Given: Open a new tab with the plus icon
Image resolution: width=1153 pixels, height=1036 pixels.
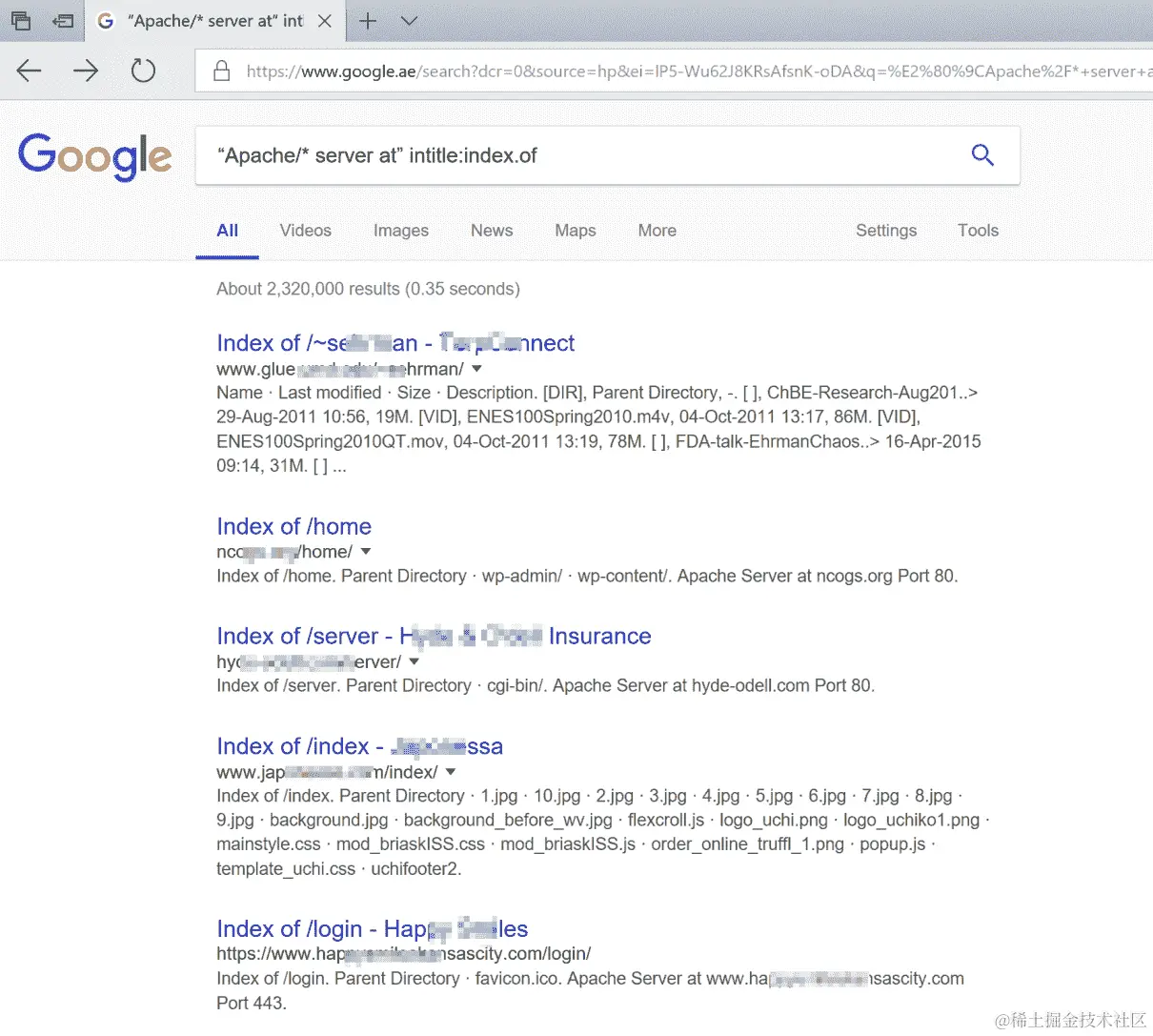Looking at the screenshot, I should (368, 21).
